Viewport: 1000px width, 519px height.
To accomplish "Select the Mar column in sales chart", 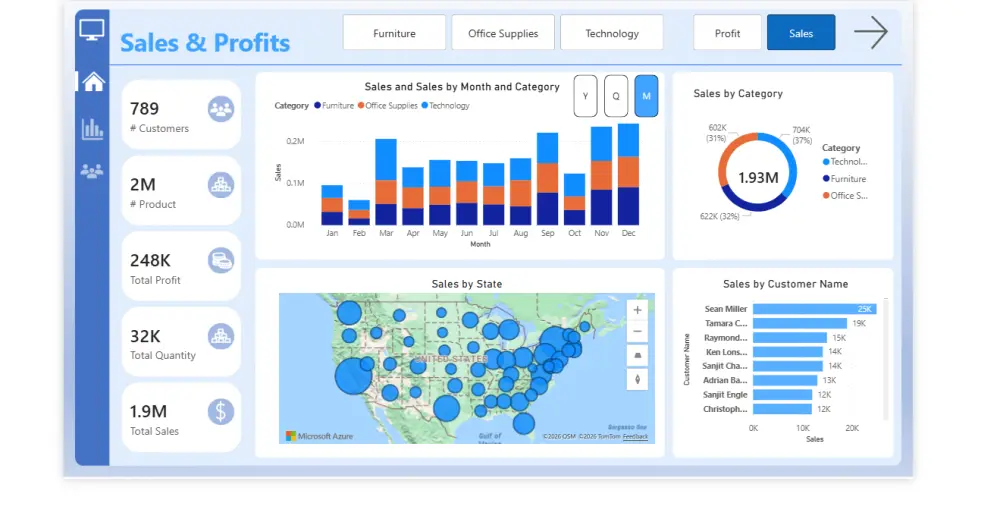I will tap(386, 182).
